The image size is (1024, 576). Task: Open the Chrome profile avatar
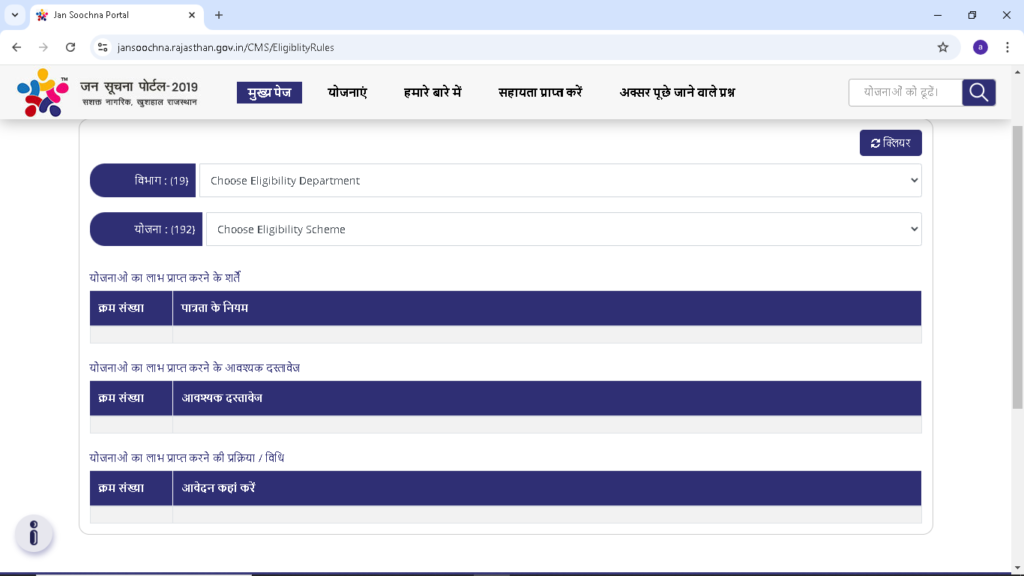pos(980,47)
